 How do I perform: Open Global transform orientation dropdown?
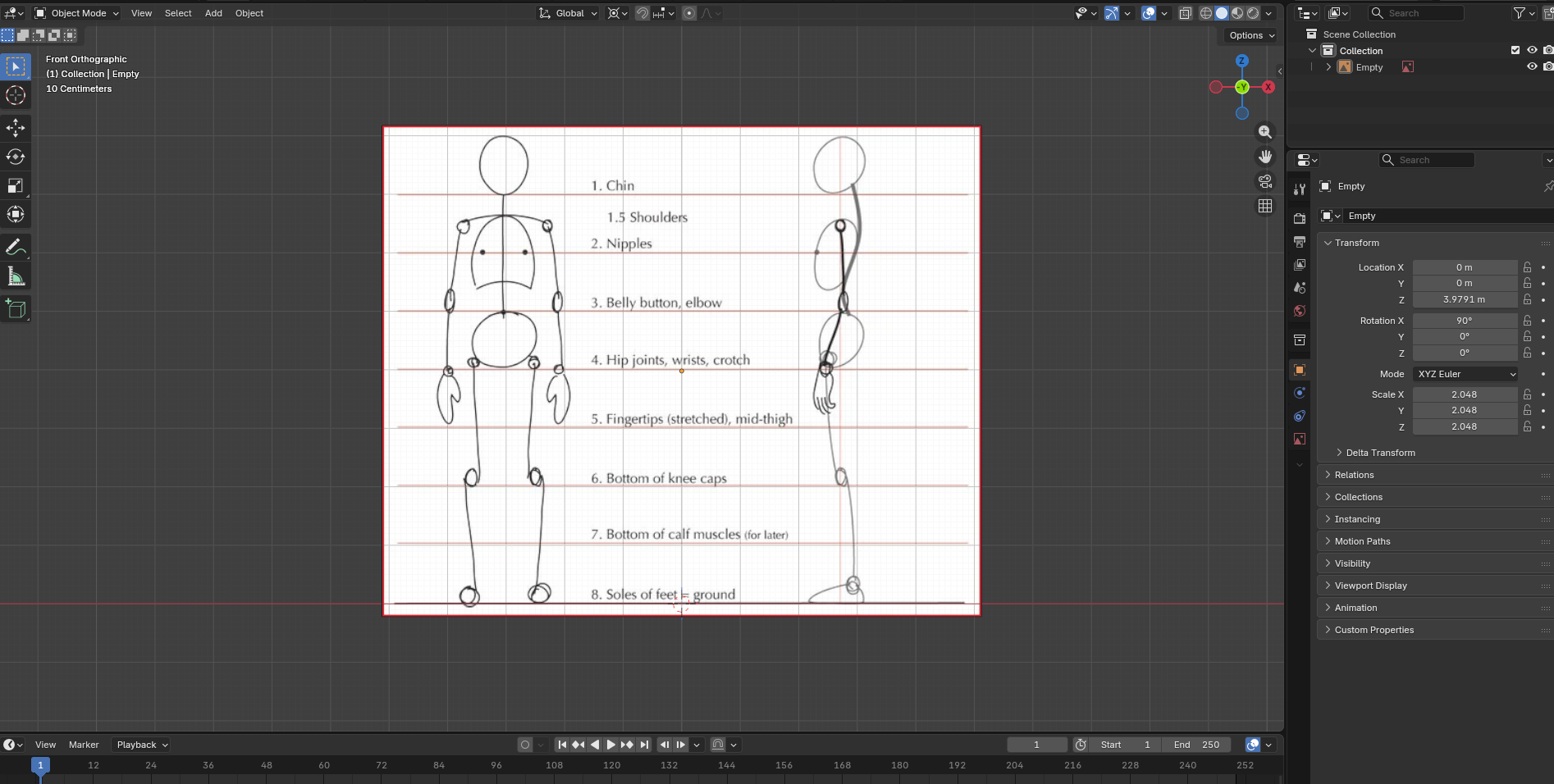tap(568, 13)
